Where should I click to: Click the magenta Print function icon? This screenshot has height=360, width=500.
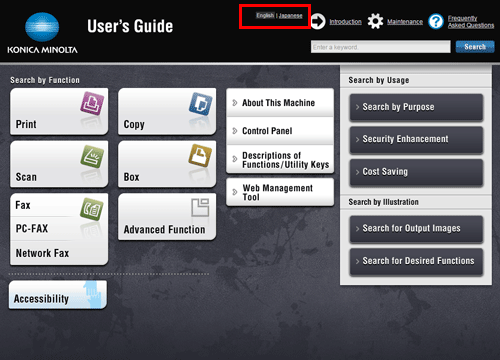(92, 104)
